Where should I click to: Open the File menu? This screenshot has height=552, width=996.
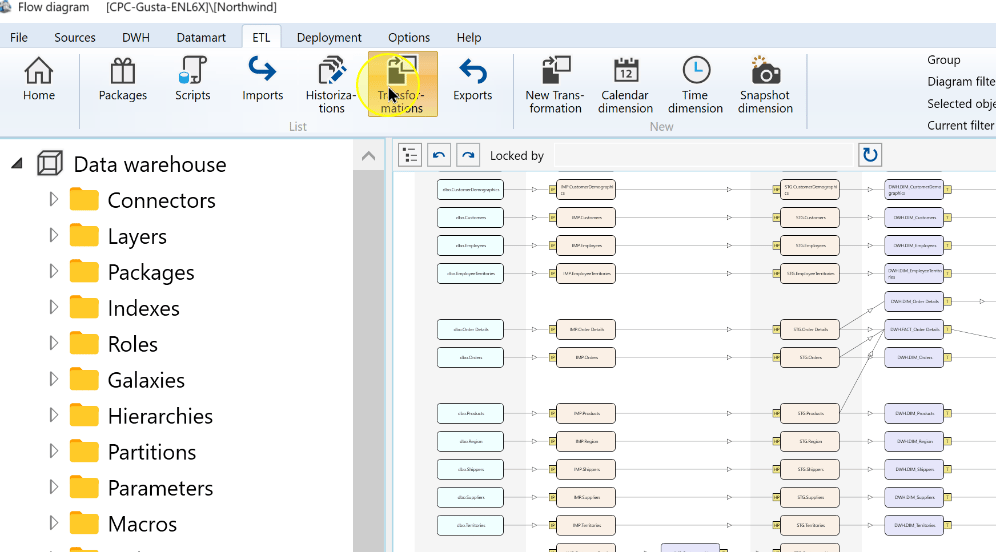pos(19,37)
